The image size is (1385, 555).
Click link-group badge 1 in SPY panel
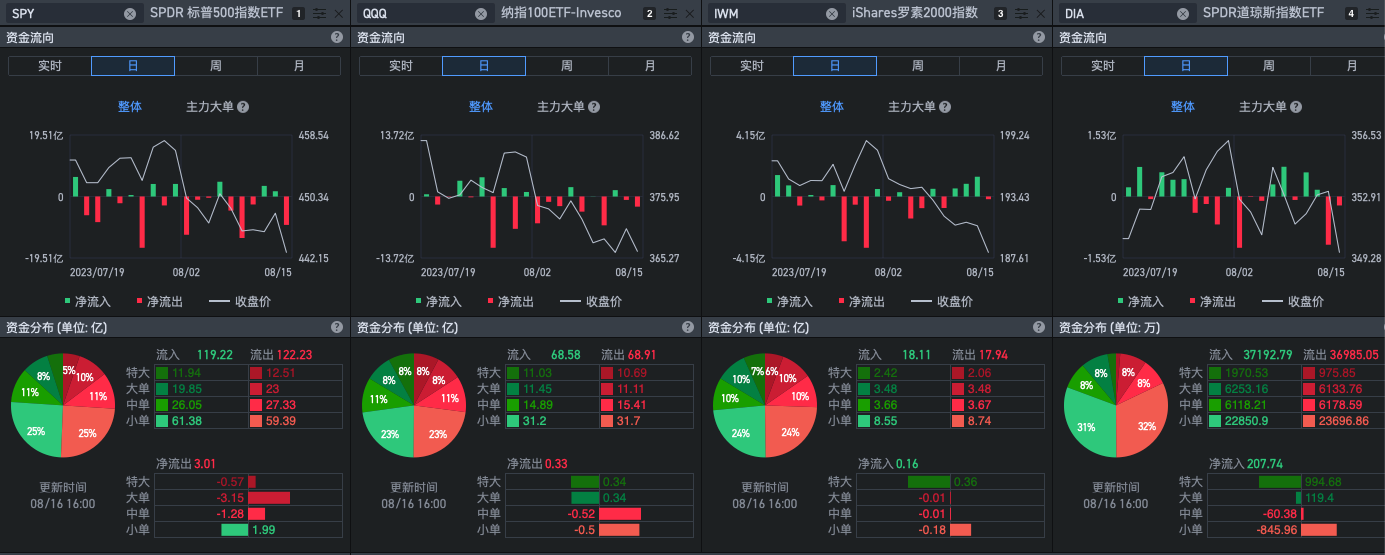click(x=298, y=14)
